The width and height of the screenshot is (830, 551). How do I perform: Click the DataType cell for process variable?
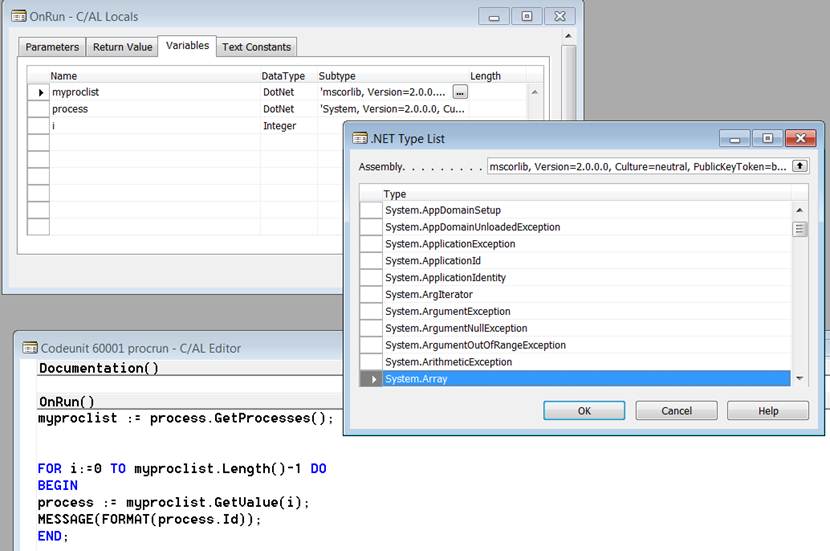click(285, 109)
